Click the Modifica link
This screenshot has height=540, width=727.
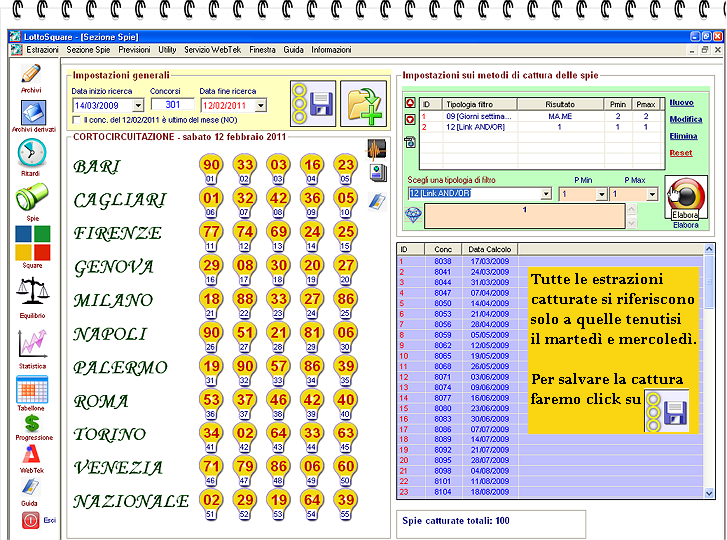coord(686,119)
